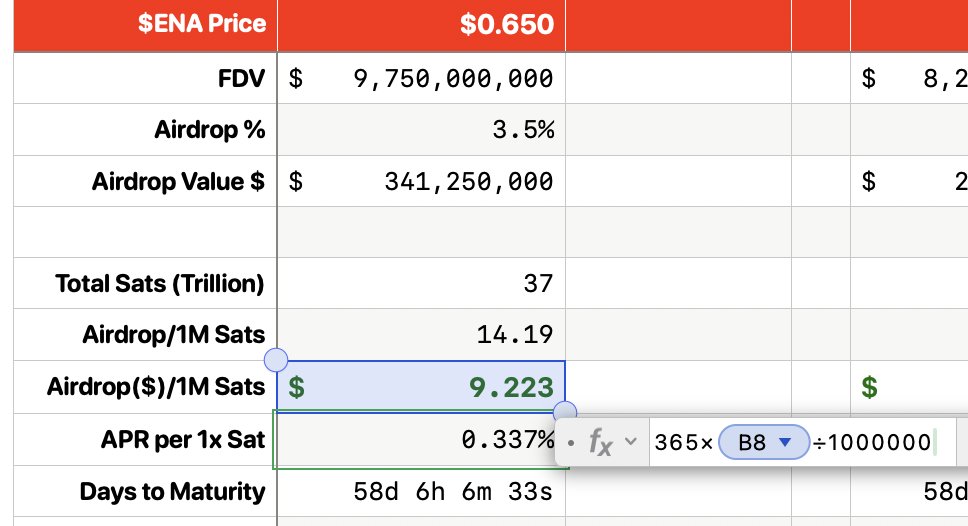The height and width of the screenshot is (526, 968).
Task: Select the 14.19 value cell
Action: [x=421, y=335]
